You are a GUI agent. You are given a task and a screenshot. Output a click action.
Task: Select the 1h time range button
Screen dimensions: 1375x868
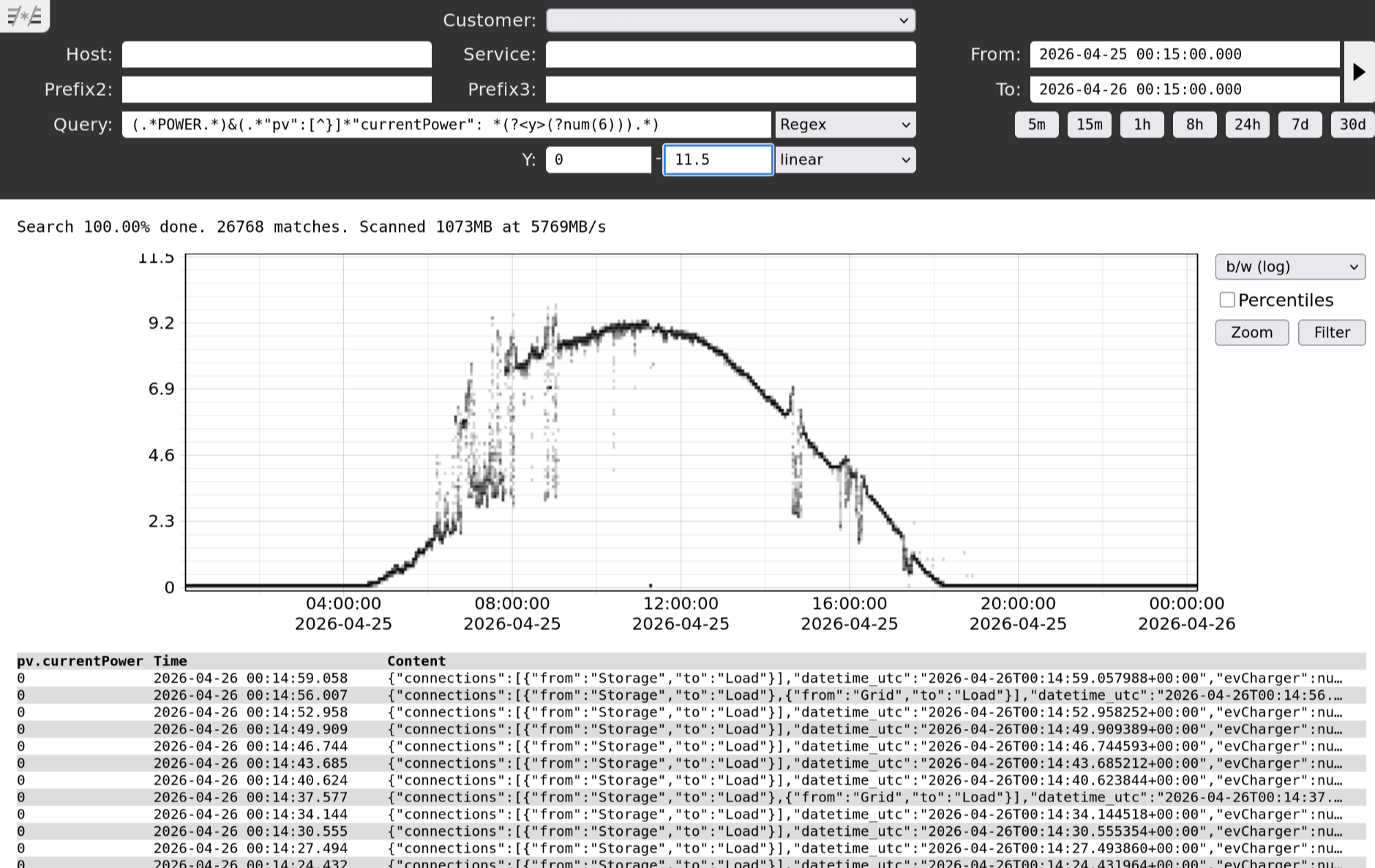[x=1142, y=124]
